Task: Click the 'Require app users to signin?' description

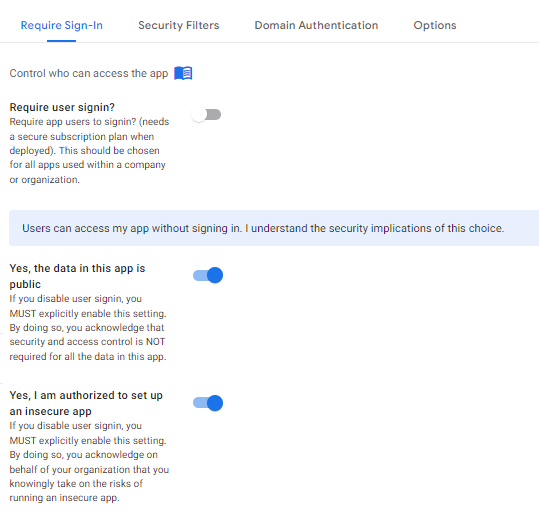Action: coord(89,151)
